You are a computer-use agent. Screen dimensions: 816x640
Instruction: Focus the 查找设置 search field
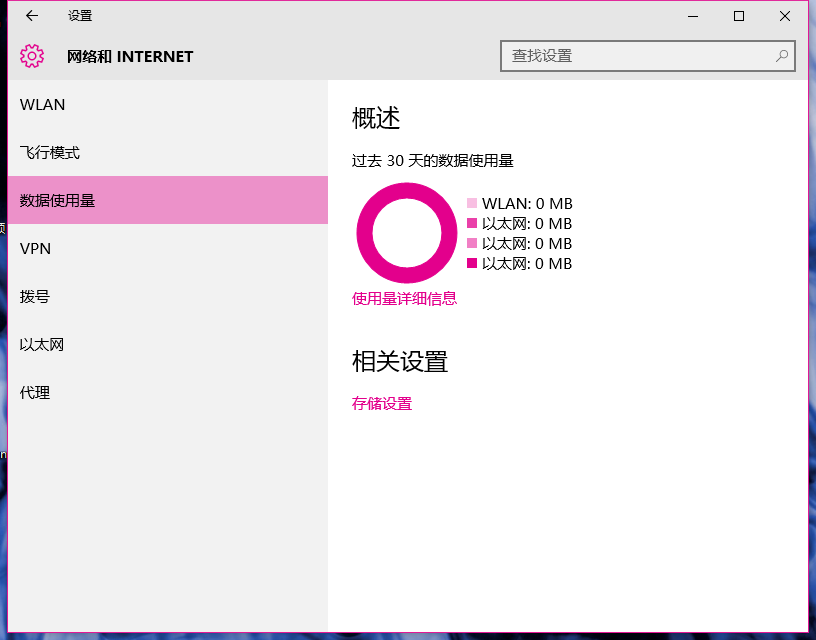(648, 56)
